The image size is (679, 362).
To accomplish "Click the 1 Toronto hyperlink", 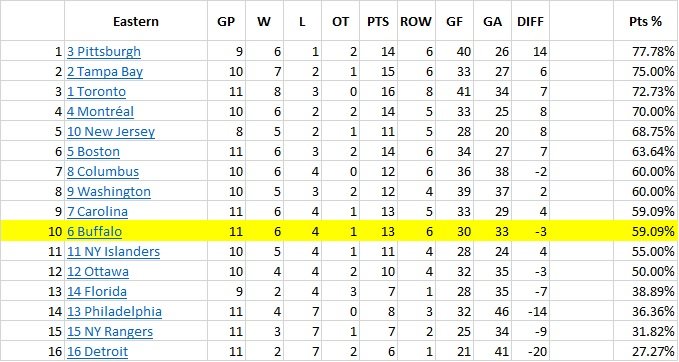I will [97, 92].
